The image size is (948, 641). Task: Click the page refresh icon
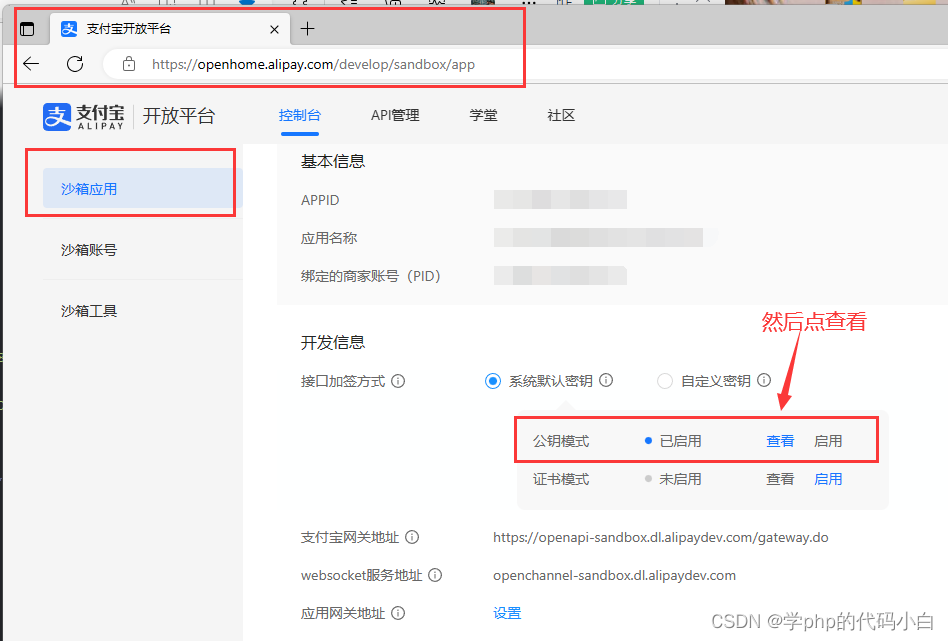[x=74, y=63]
